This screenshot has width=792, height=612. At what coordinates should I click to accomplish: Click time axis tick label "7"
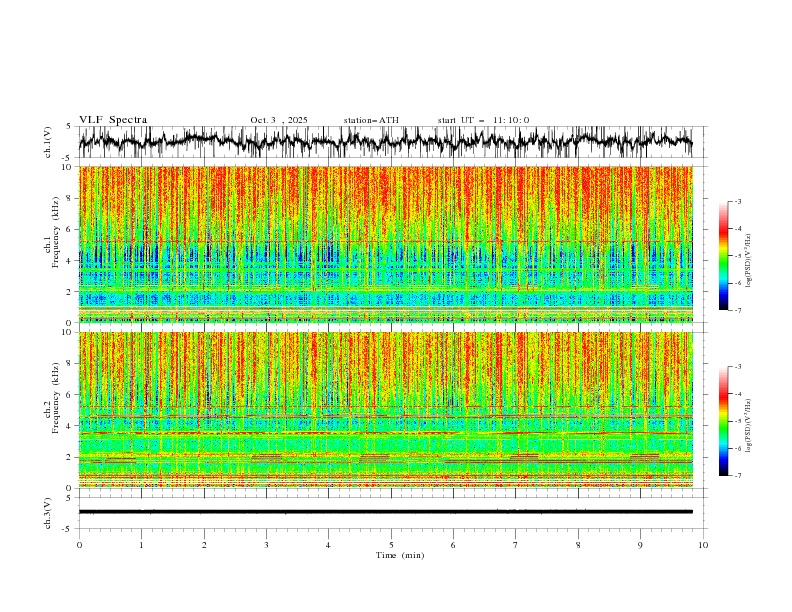click(516, 545)
